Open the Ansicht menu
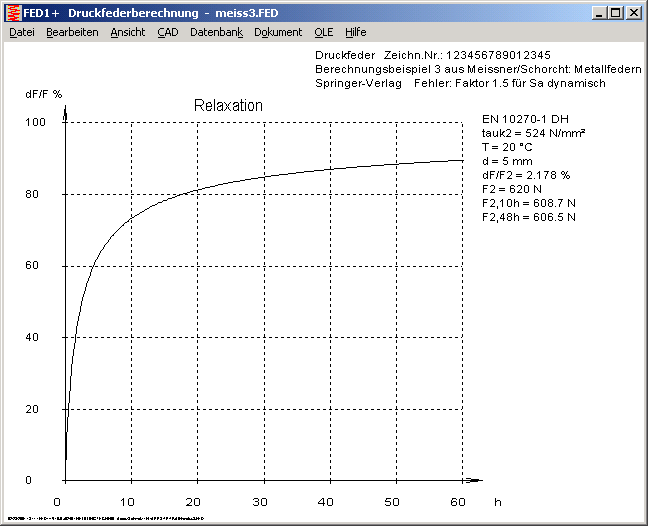 (127, 32)
